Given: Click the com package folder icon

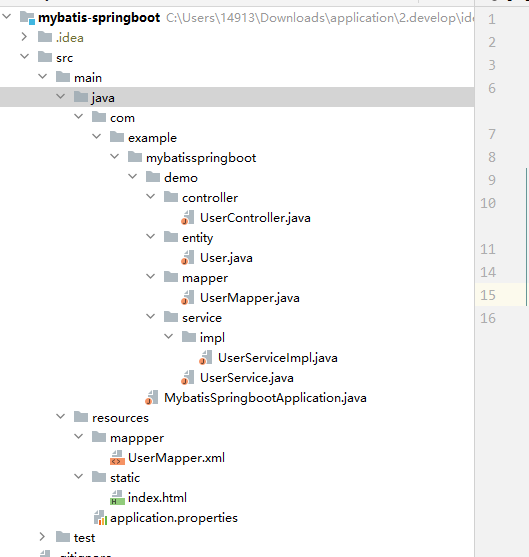Looking at the screenshot, I should [99, 117].
